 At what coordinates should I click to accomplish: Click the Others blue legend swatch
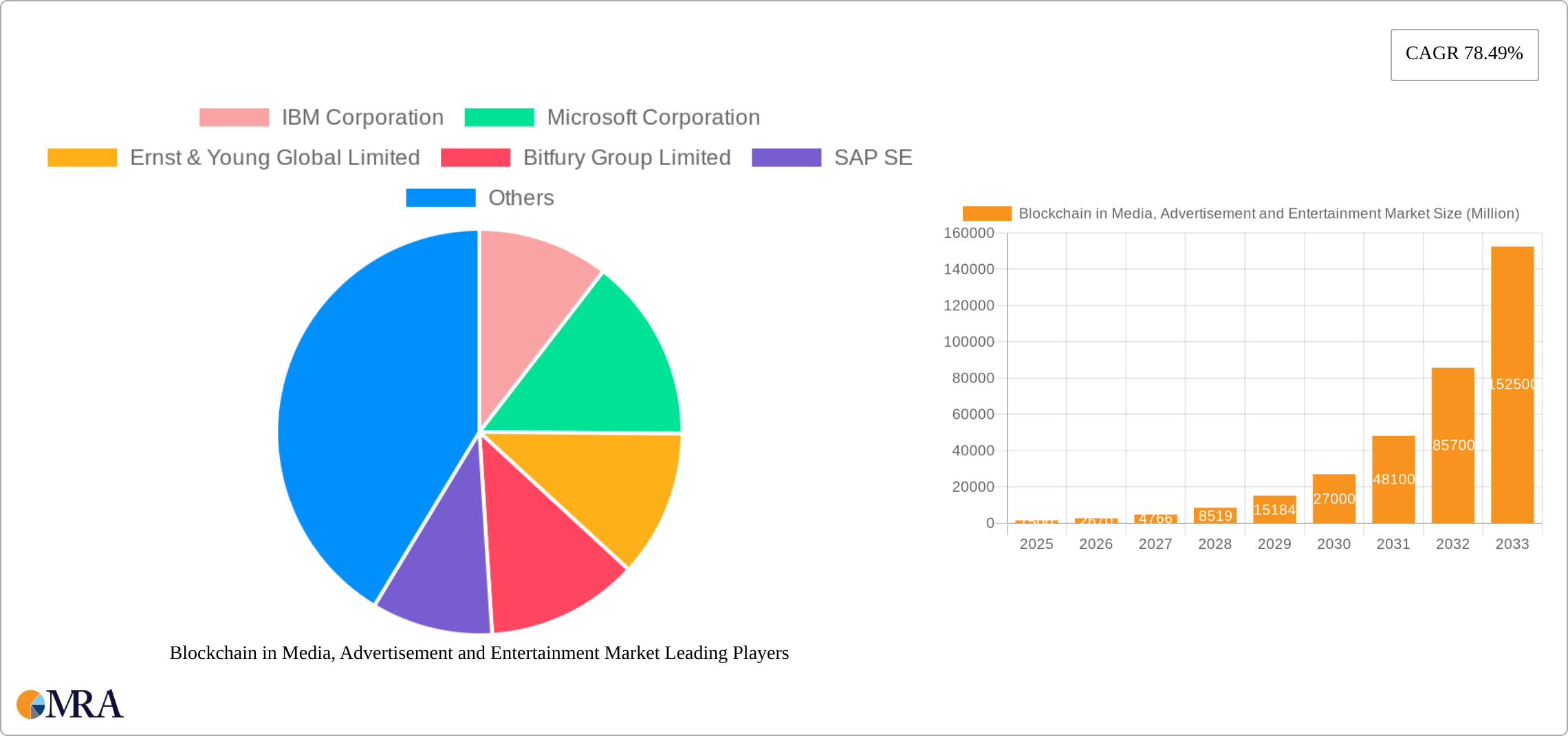pyautogui.click(x=441, y=197)
